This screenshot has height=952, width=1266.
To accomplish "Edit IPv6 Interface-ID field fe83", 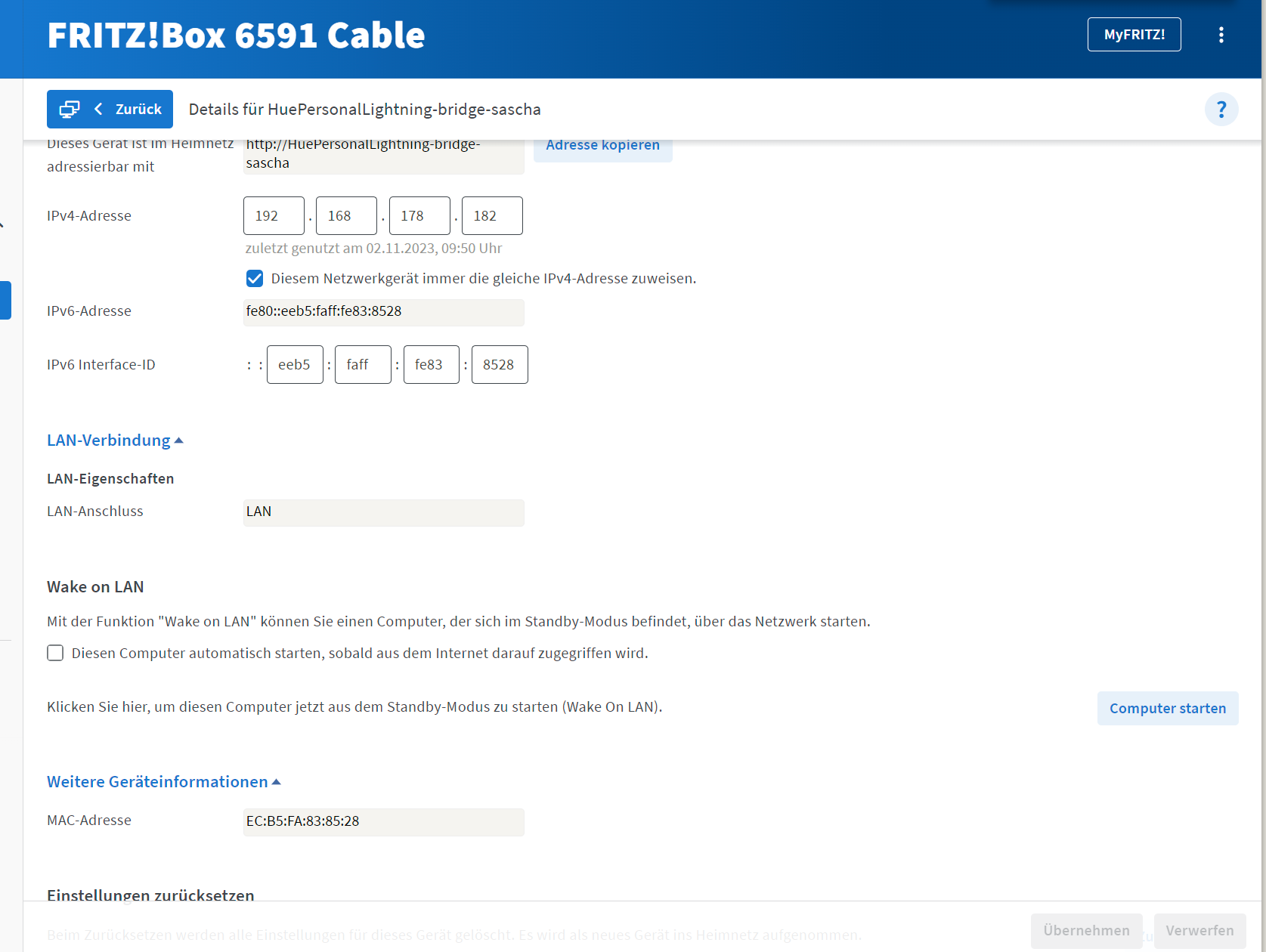I will 432,365.
